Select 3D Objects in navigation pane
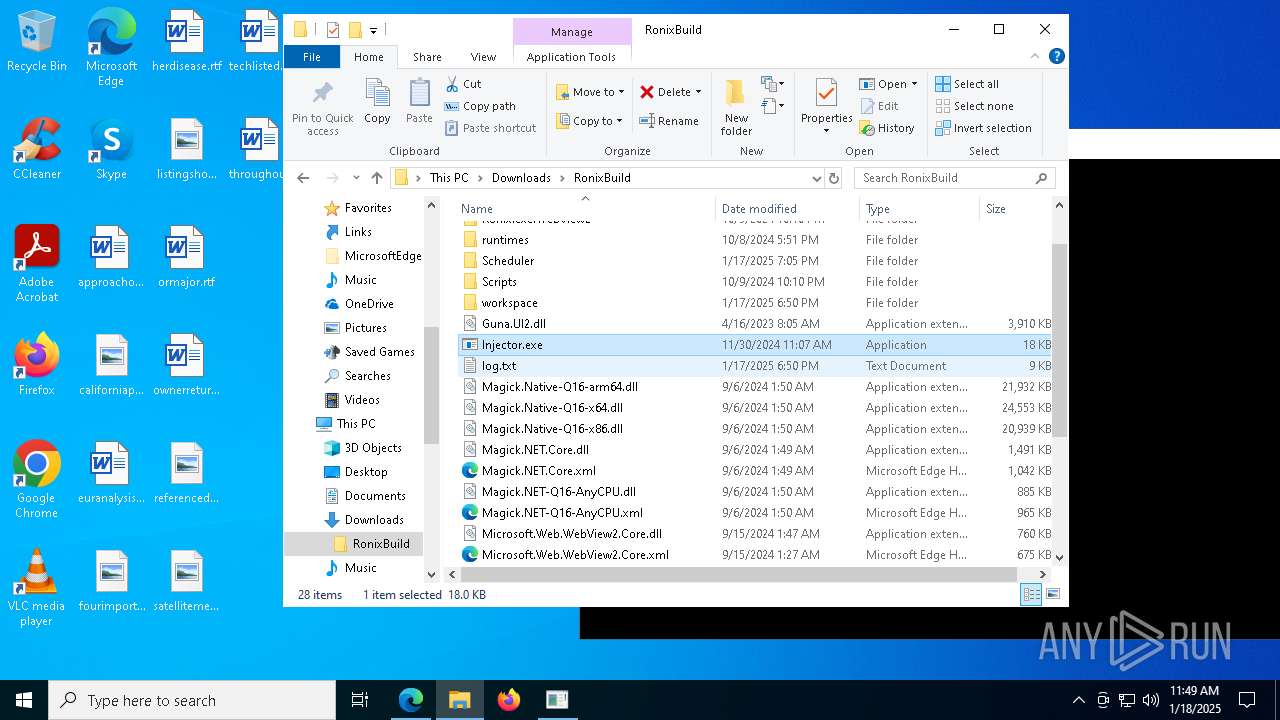 pos(373,448)
